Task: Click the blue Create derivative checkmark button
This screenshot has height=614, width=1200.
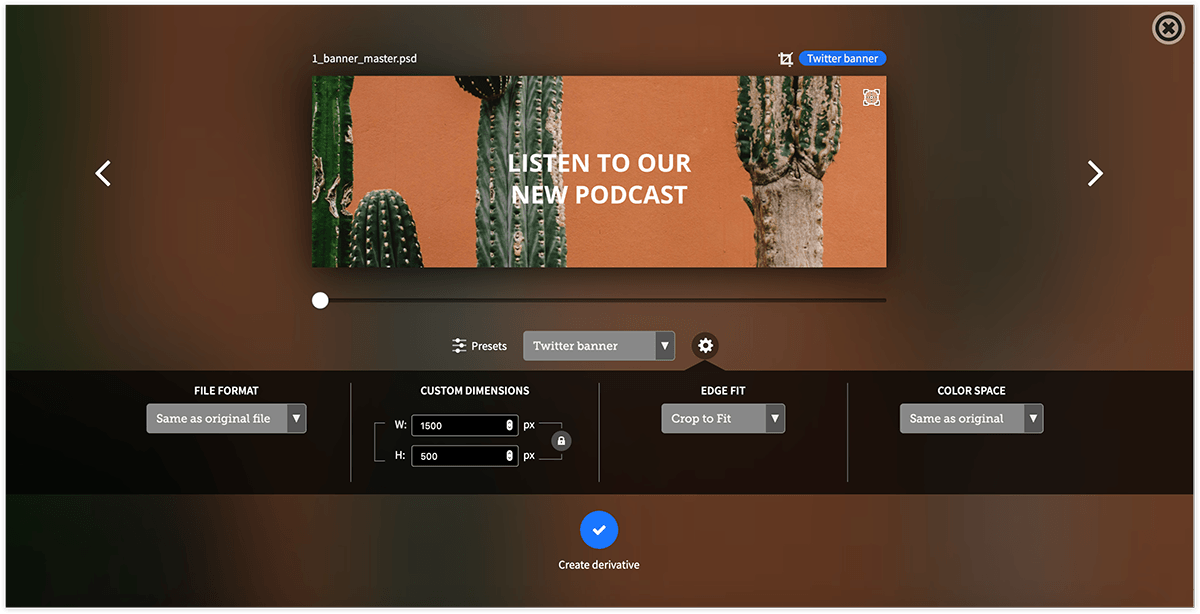Action: (x=599, y=530)
